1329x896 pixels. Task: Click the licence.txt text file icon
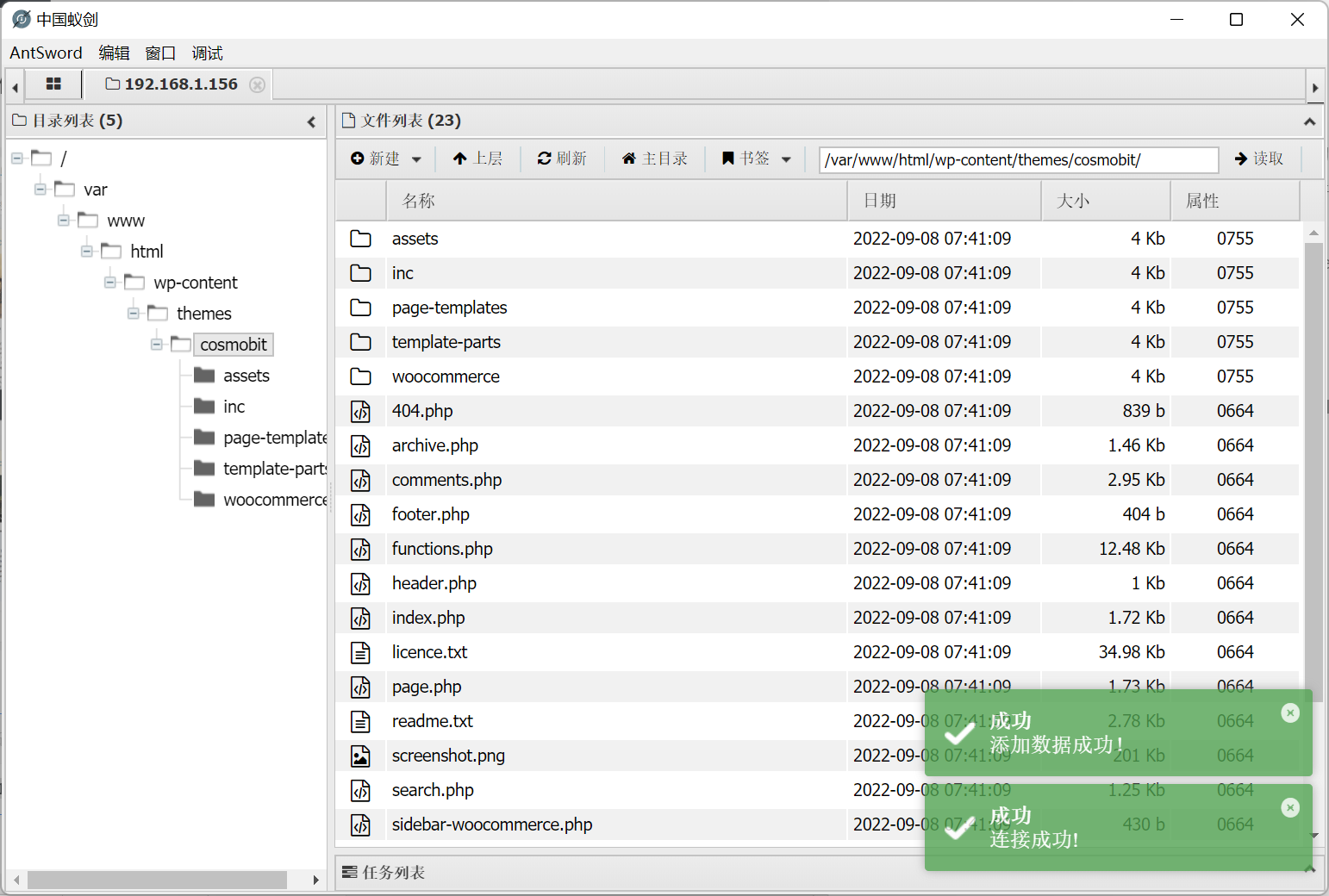(360, 652)
